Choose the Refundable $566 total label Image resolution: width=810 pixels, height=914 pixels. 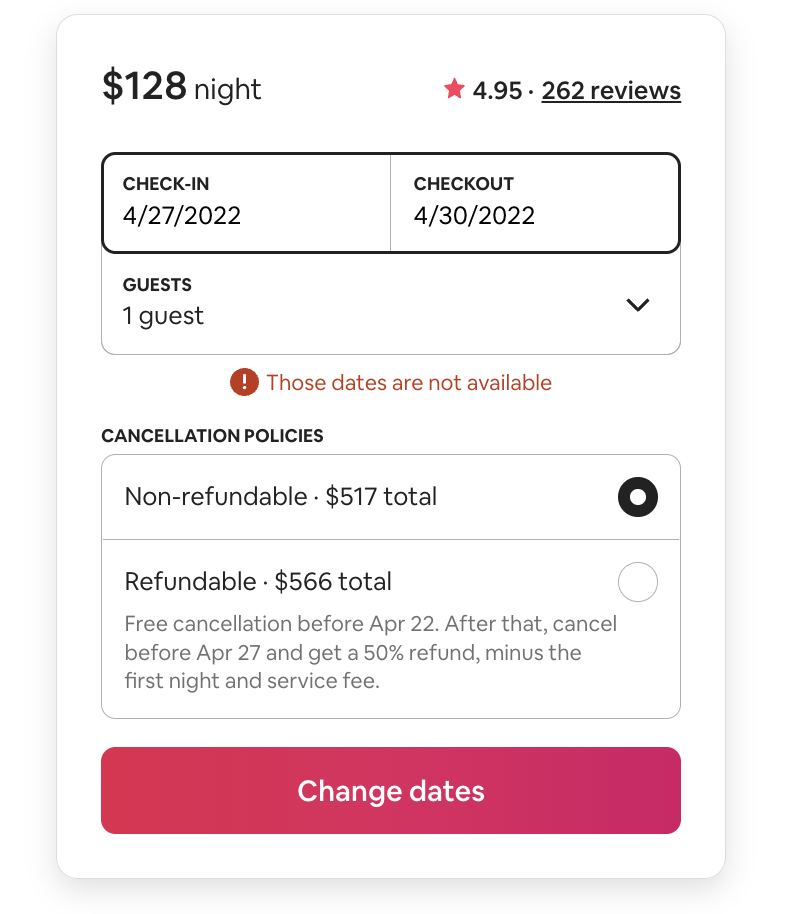tap(258, 582)
